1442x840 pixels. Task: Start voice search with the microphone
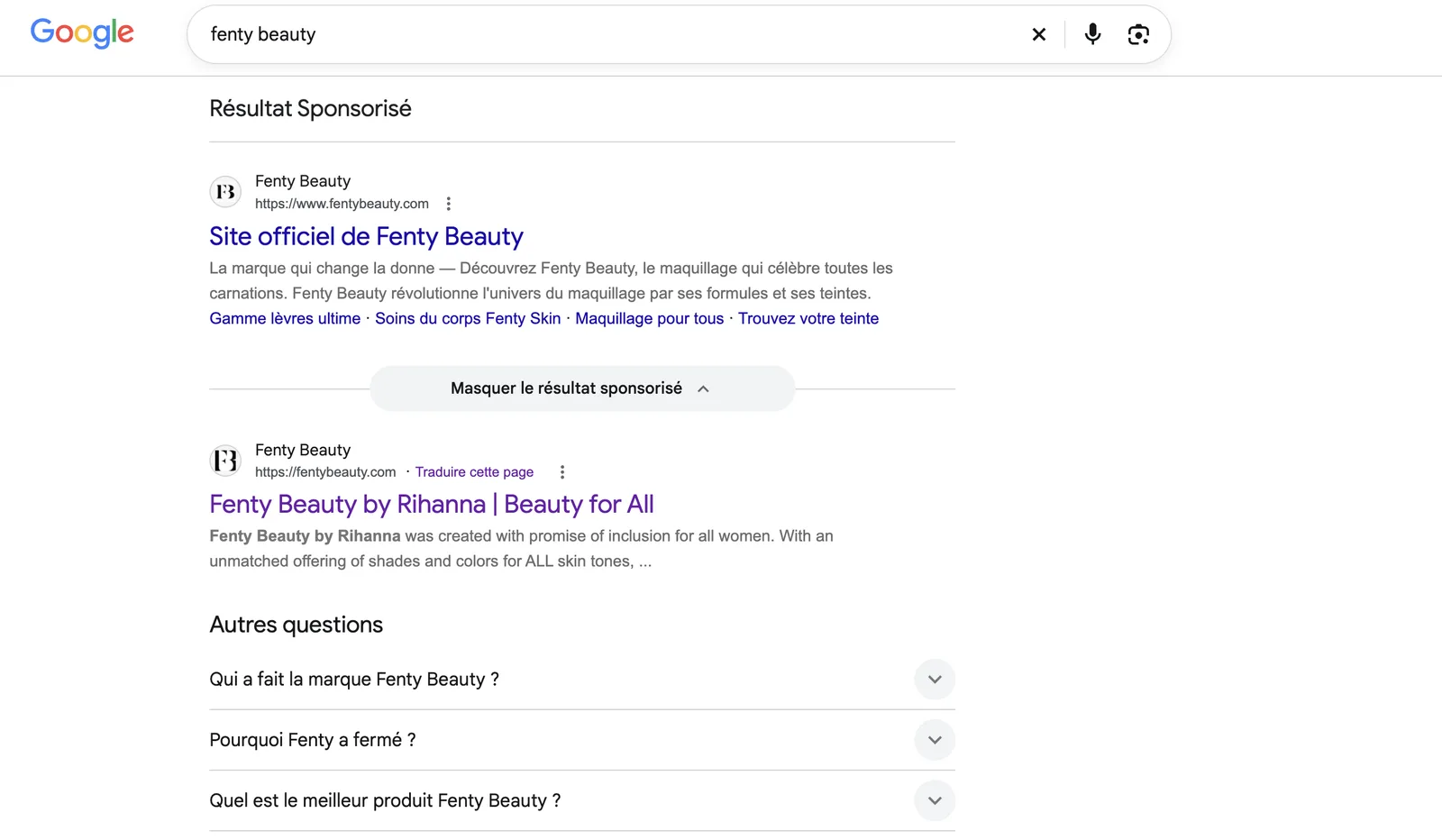[x=1092, y=34]
